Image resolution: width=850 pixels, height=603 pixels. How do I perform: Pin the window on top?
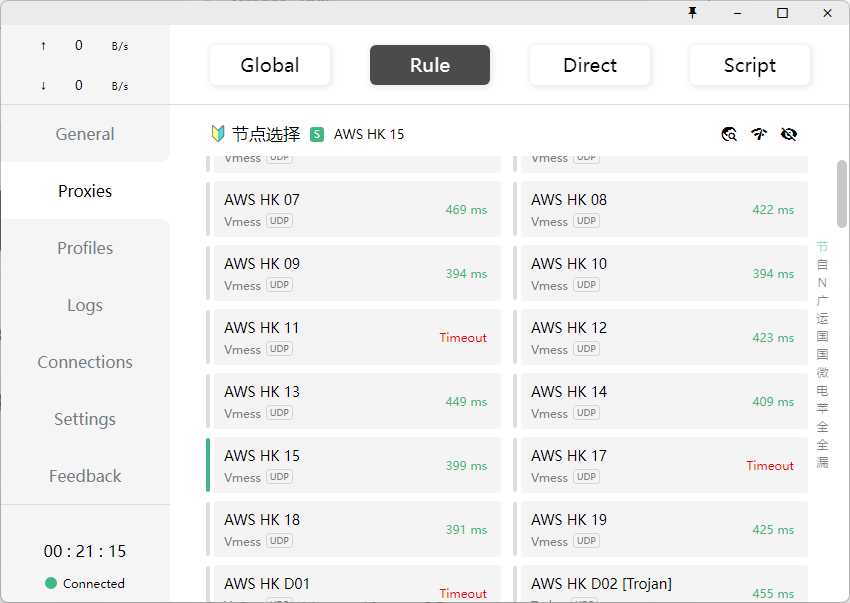pyautogui.click(x=692, y=12)
